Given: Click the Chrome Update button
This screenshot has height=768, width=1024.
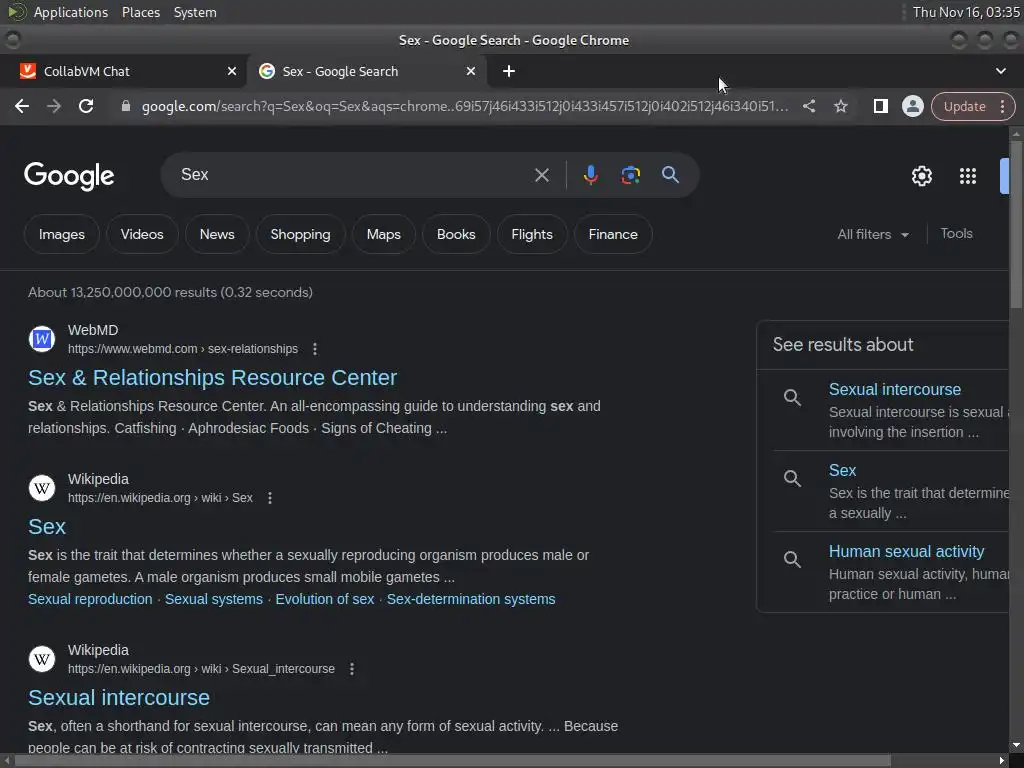Looking at the screenshot, I should [x=965, y=106].
